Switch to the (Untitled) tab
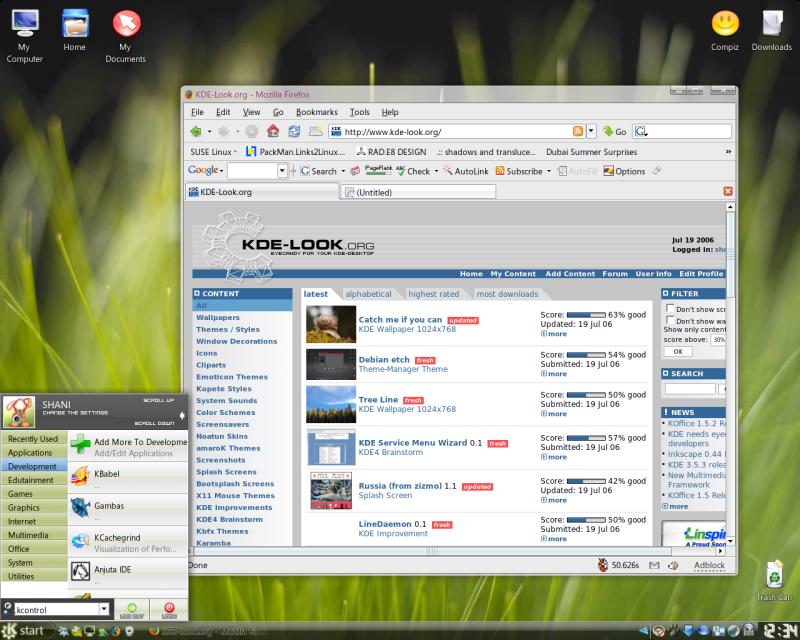The width and height of the screenshot is (800, 640). tap(418, 192)
